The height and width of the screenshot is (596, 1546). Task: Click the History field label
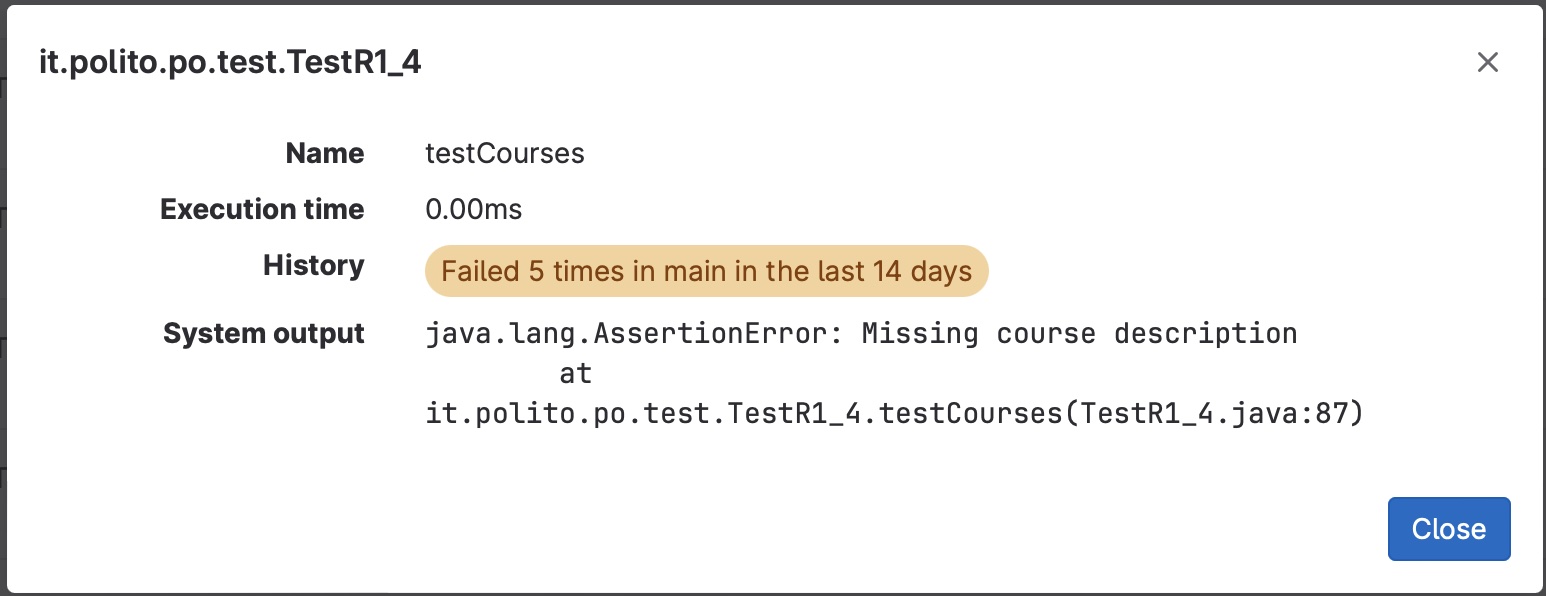click(314, 265)
